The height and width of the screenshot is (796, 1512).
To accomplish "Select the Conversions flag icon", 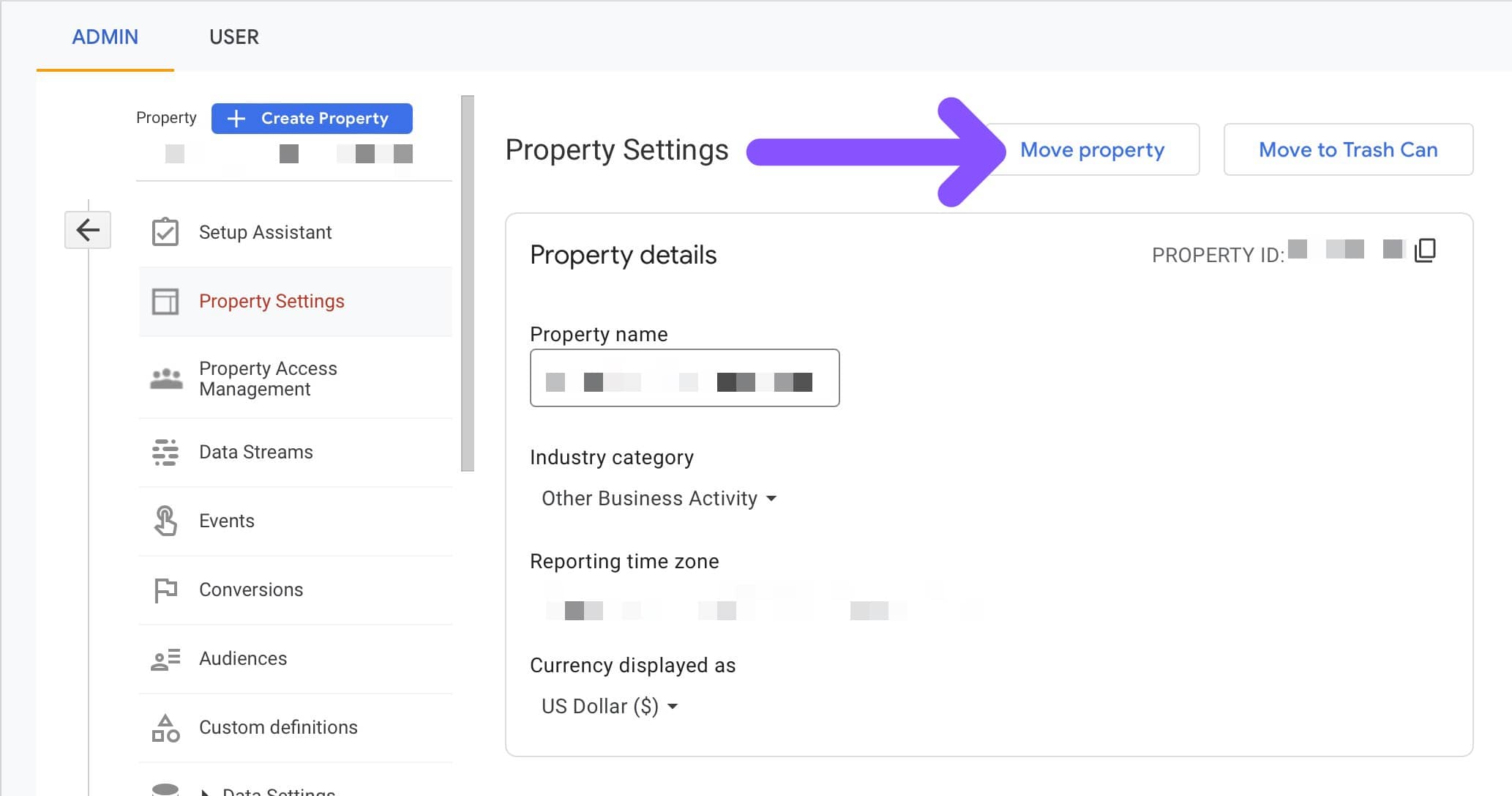I will click(x=166, y=589).
